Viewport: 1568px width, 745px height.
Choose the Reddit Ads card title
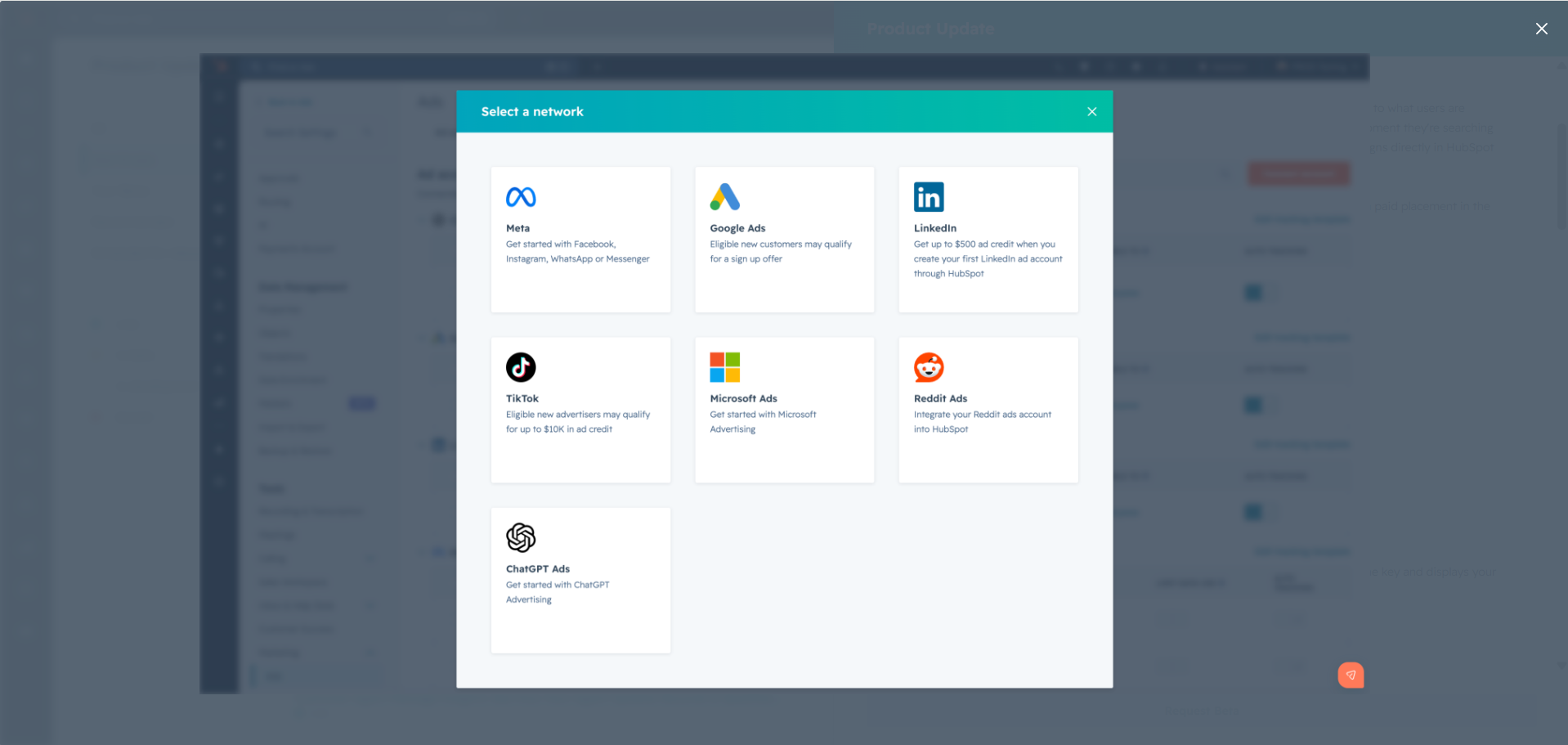(x=940, y=398)
